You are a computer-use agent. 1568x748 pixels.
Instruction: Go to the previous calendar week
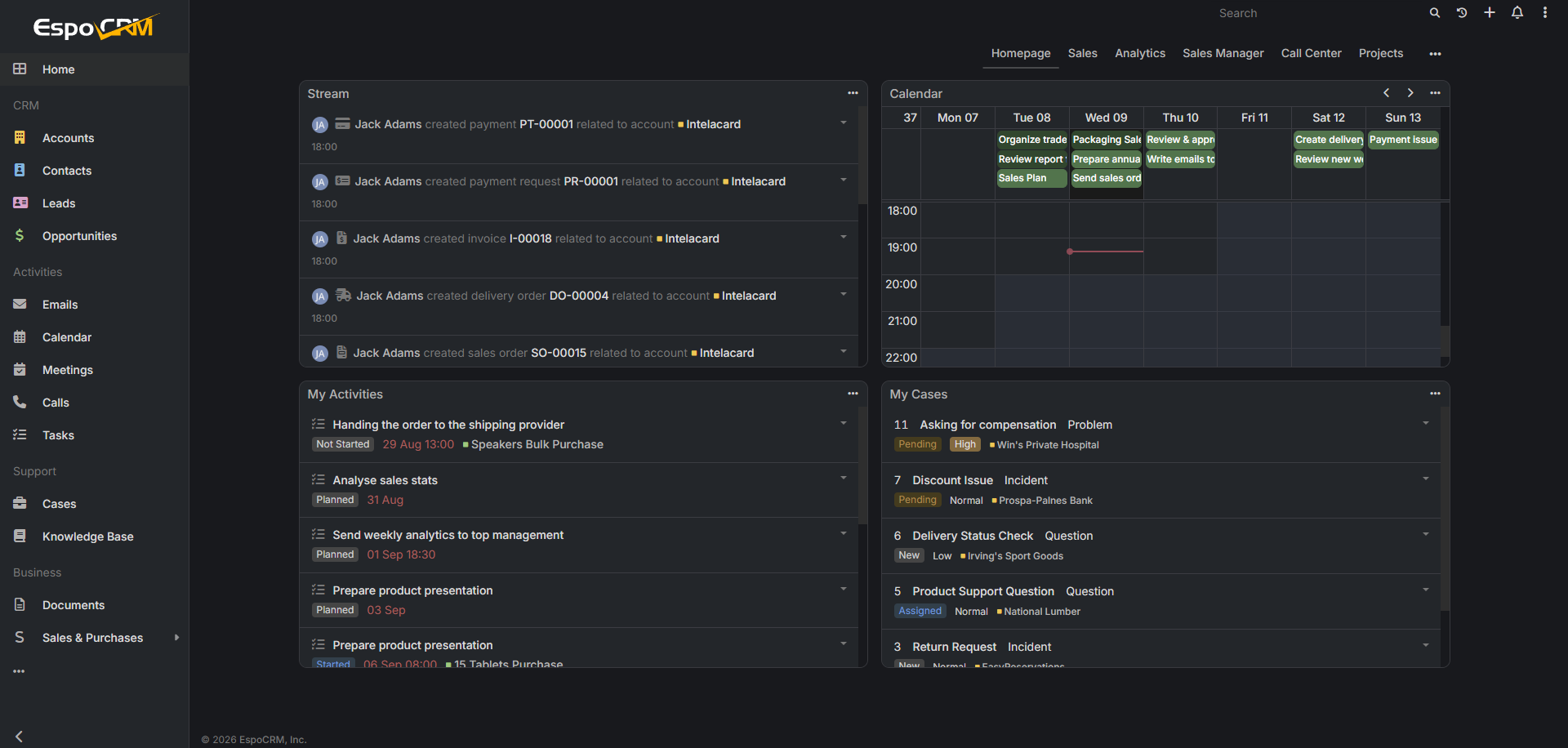1387,93
